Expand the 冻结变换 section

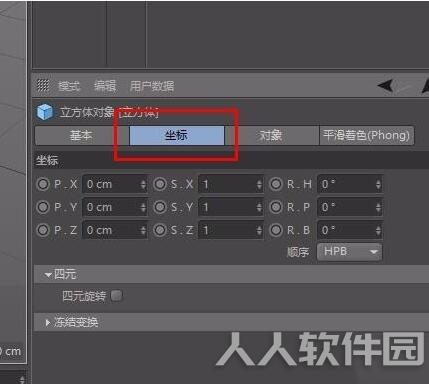pyautogui.click(x=48, y=322)
